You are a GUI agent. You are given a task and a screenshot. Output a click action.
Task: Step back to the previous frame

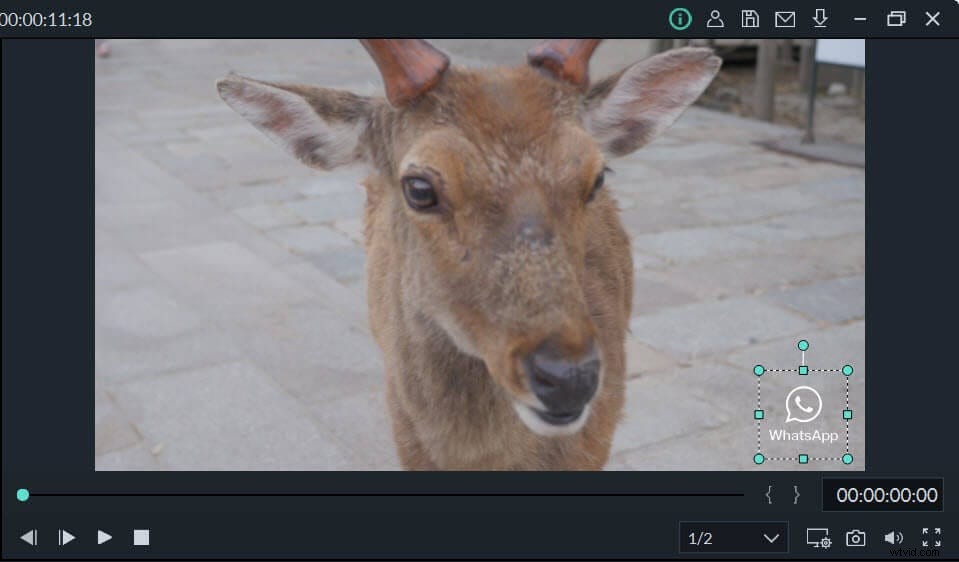[x=29, y=538]
